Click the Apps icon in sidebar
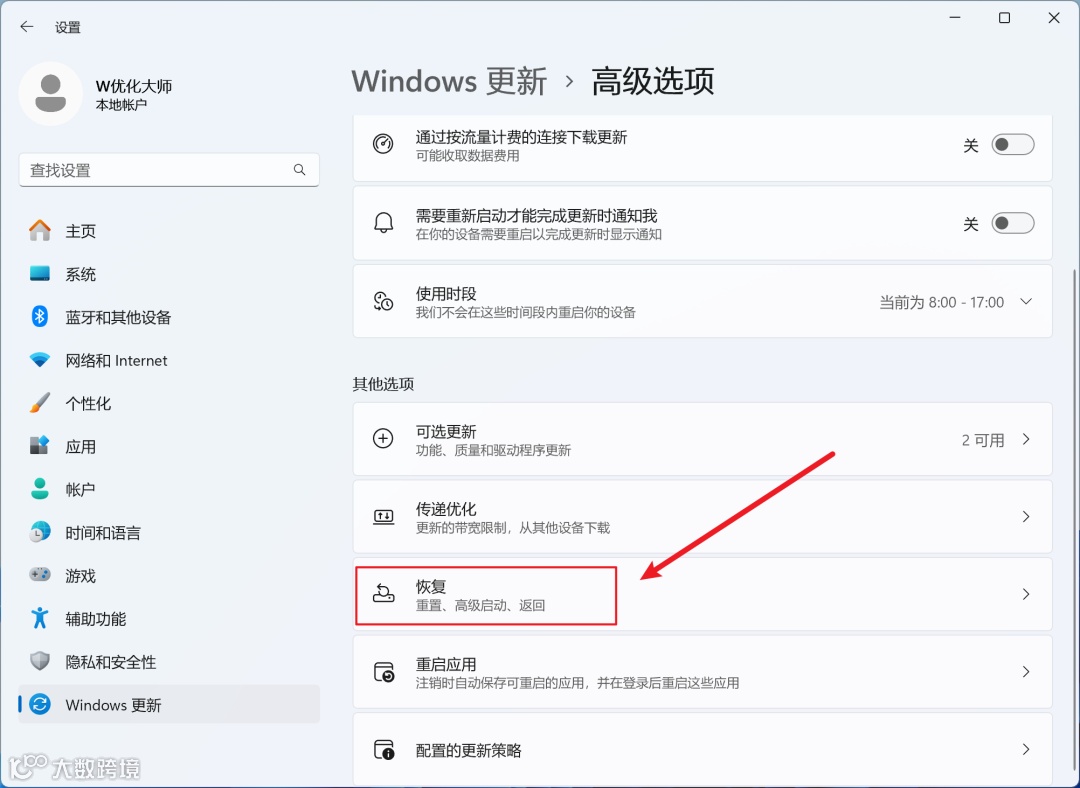 tap(40, 446)
